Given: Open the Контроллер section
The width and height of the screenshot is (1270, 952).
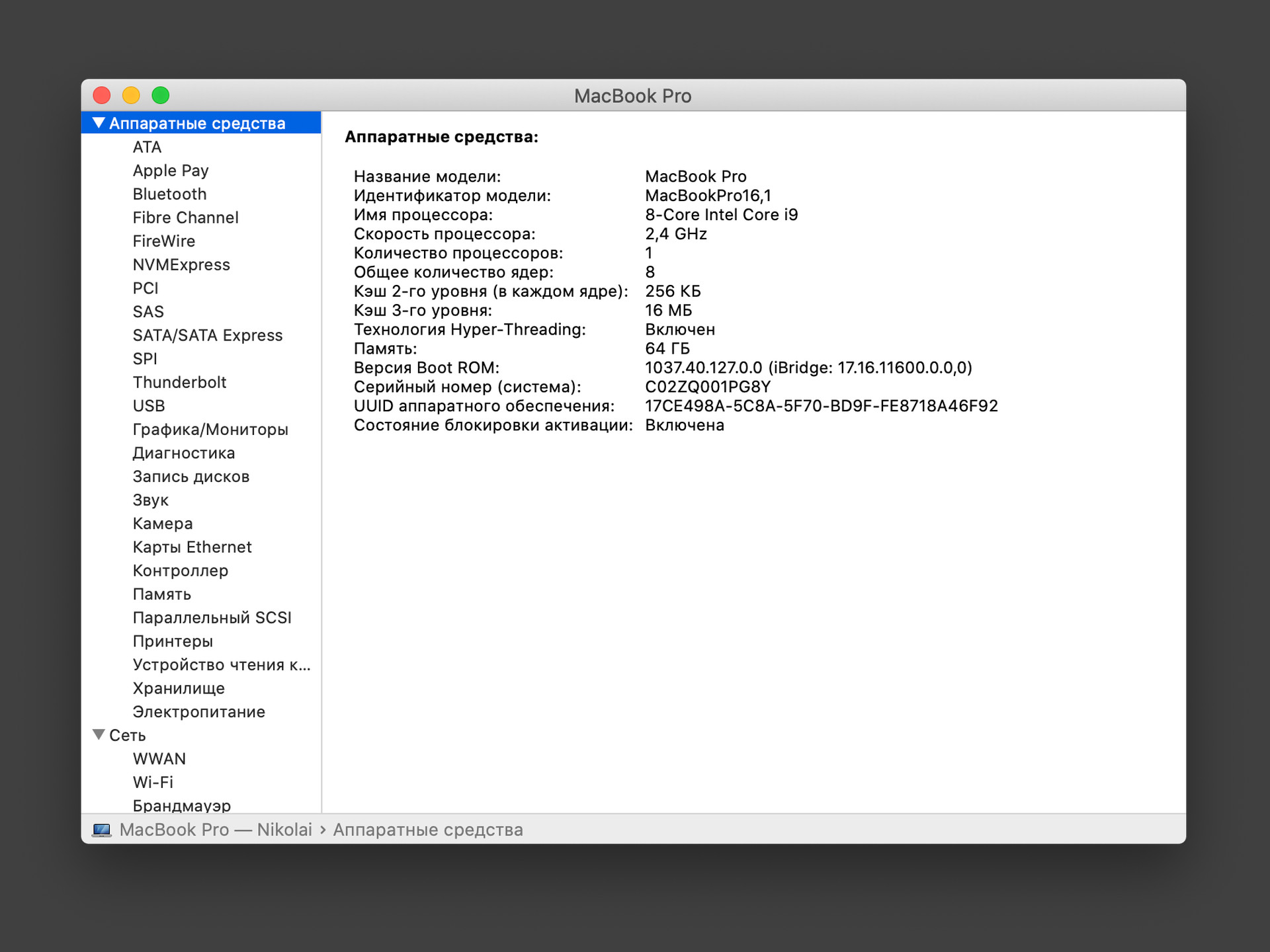Looking at the screenshot, I should click(x=181, y=571).
